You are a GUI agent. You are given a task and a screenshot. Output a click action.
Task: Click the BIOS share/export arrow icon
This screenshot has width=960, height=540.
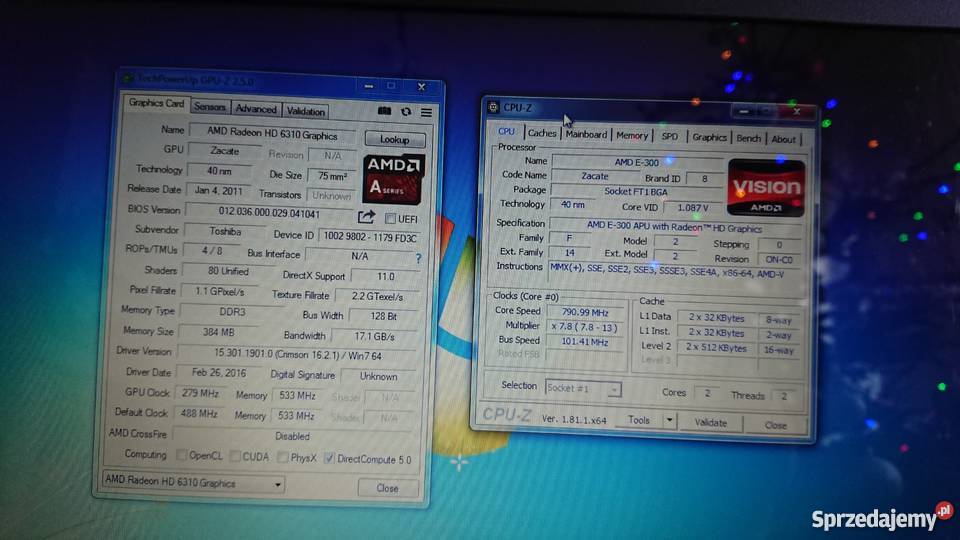[x=366, y=217]
